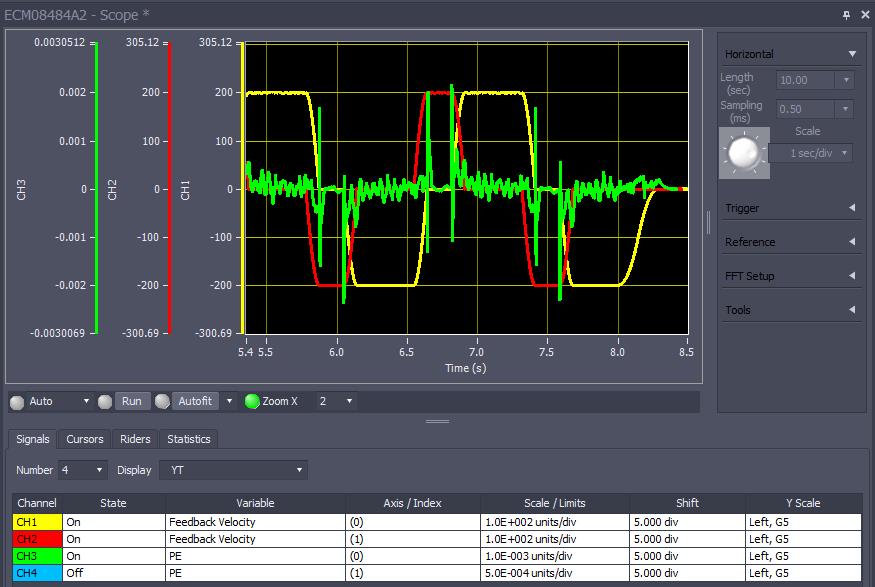Open the Statistics tab
Screen dimensions: 875x587
click(x=188, y=439)
